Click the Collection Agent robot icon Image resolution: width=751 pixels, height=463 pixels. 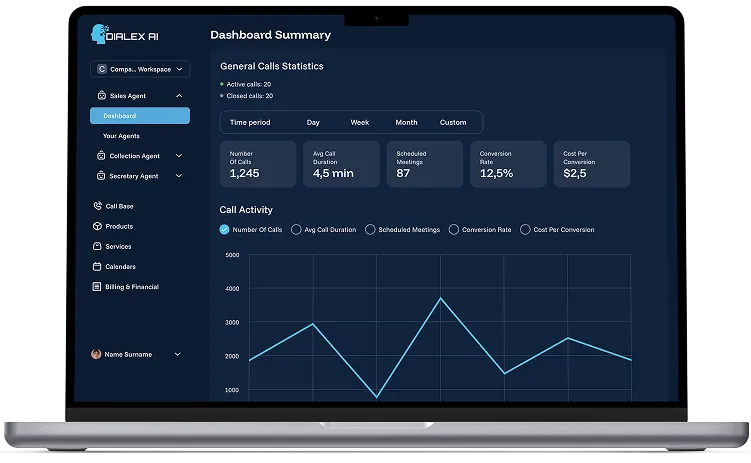[x=101, y=156]
